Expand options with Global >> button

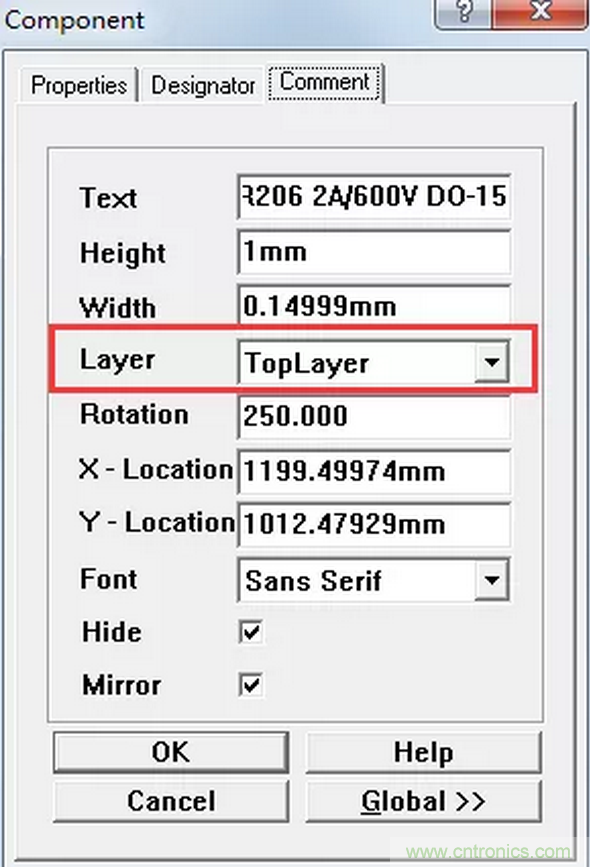(424, 801)
